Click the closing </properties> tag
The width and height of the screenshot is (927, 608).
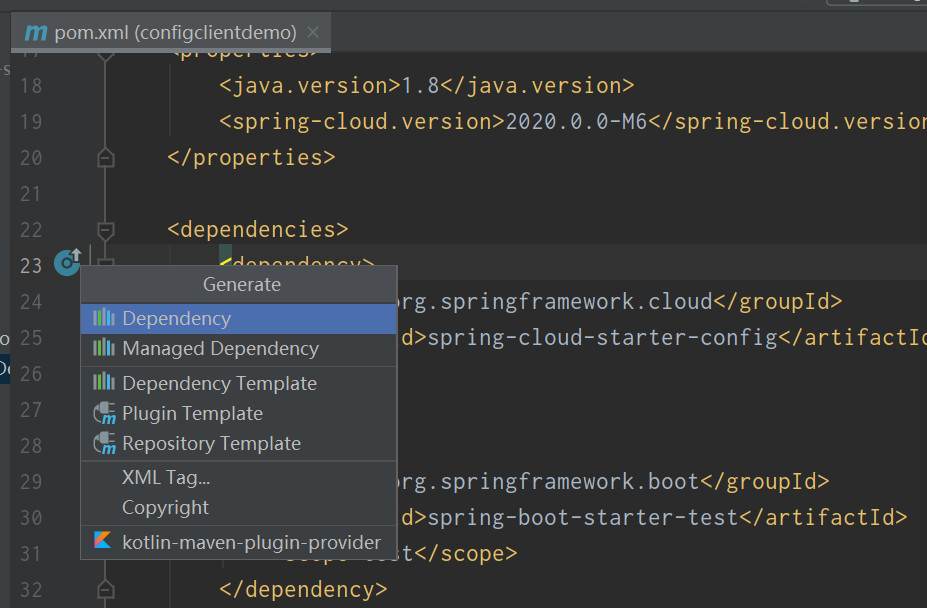tap(251, 158)
